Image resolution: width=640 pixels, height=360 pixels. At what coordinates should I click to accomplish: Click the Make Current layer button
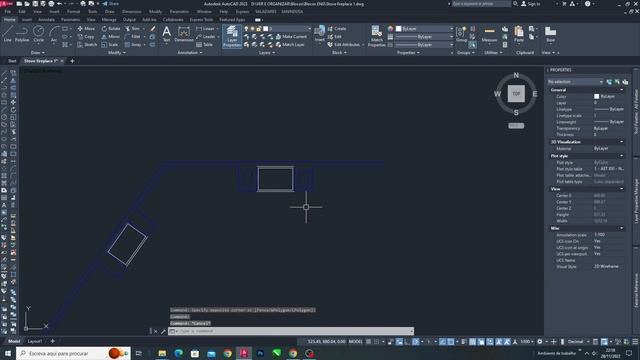point(291,36)
